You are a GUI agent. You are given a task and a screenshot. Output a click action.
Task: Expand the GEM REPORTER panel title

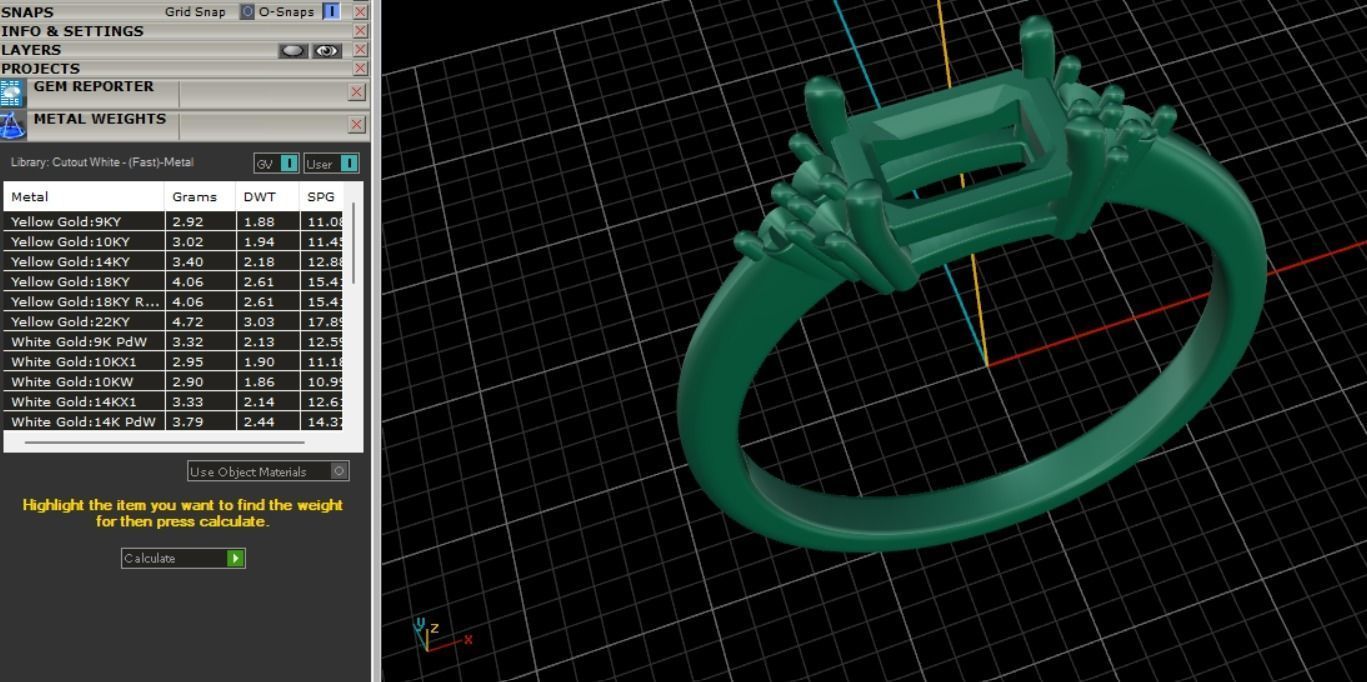coord(94,87)
